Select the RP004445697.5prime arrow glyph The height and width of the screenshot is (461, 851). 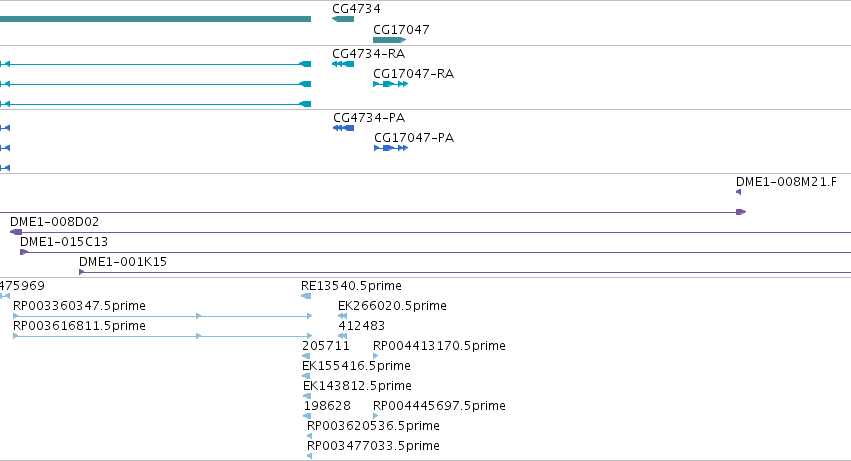point(376,416)
